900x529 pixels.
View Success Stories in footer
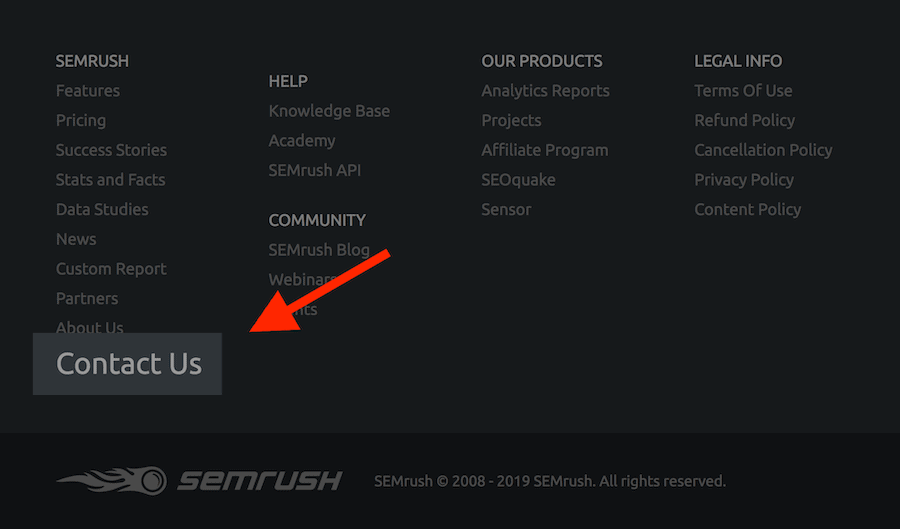coord(111,150)
